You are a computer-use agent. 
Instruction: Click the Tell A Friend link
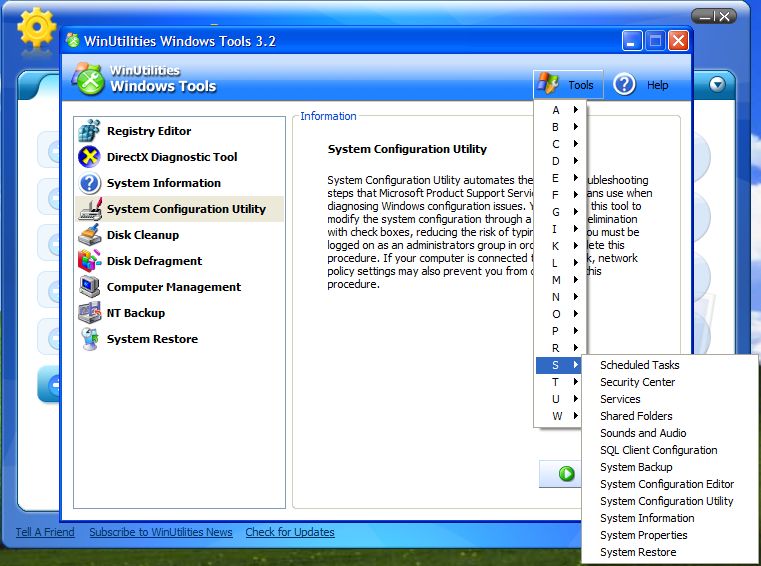click(45, 532)
